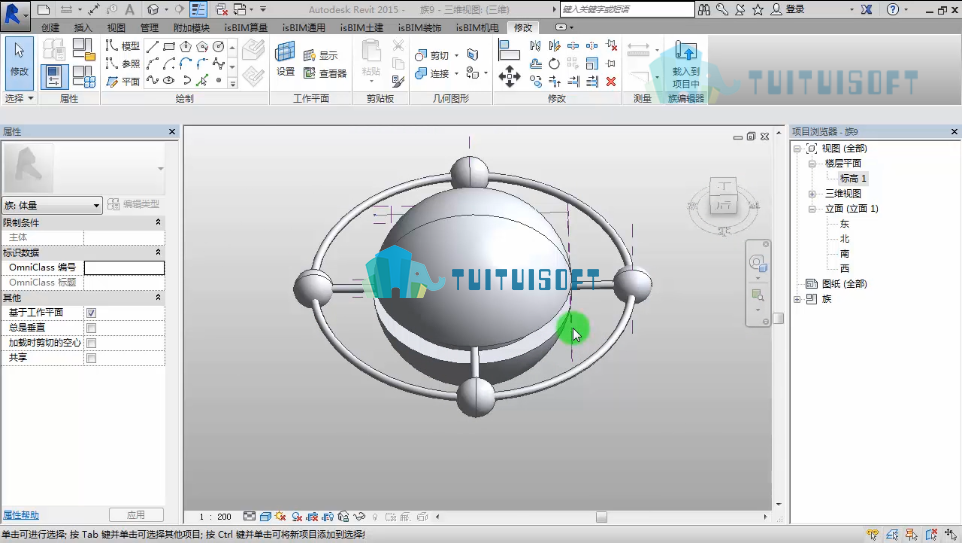Open the 剪切 dropdown arrow
Image resolution: width=962 pixels, height=543 pixels.
pyautogui.click(x=456, y=56)
